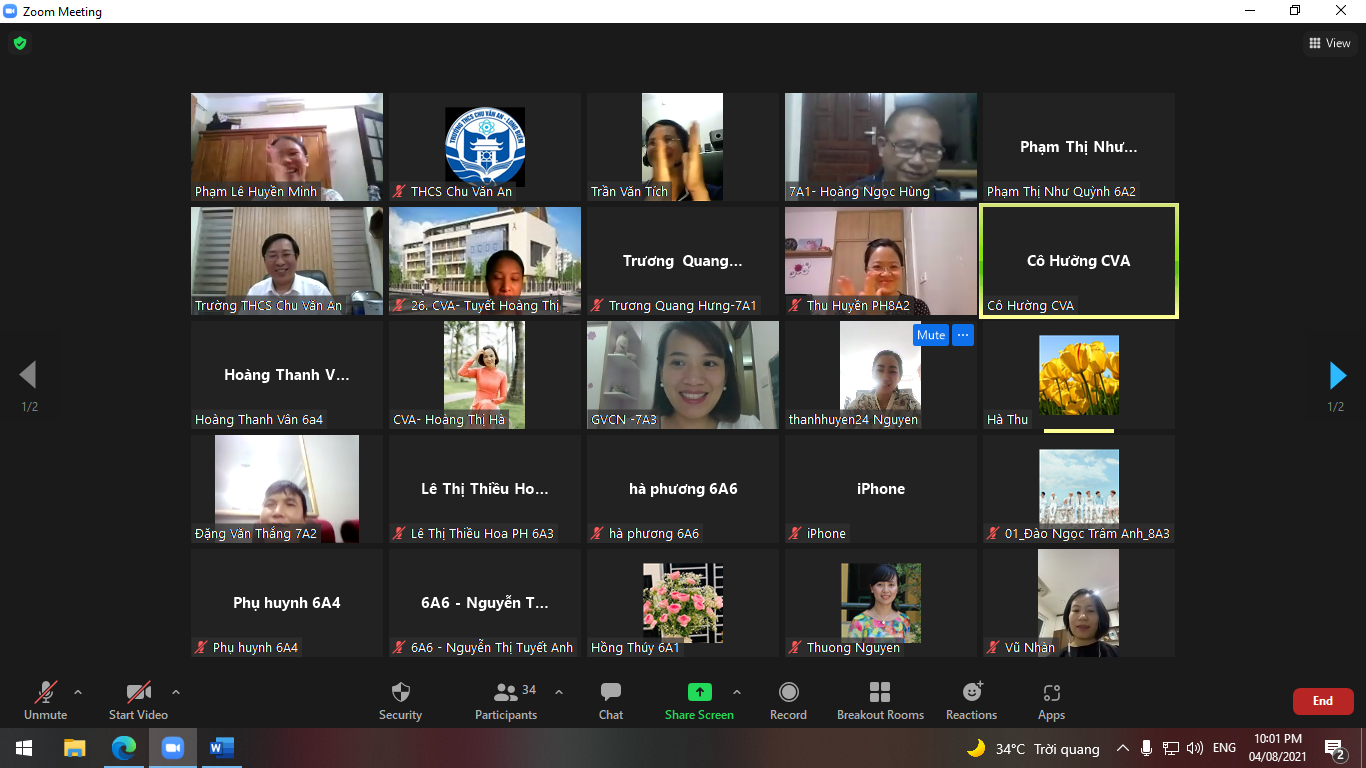1366x768 pixels.
Task: Open more options on thanhhuyen24 tile
Action: pos(963,335)
